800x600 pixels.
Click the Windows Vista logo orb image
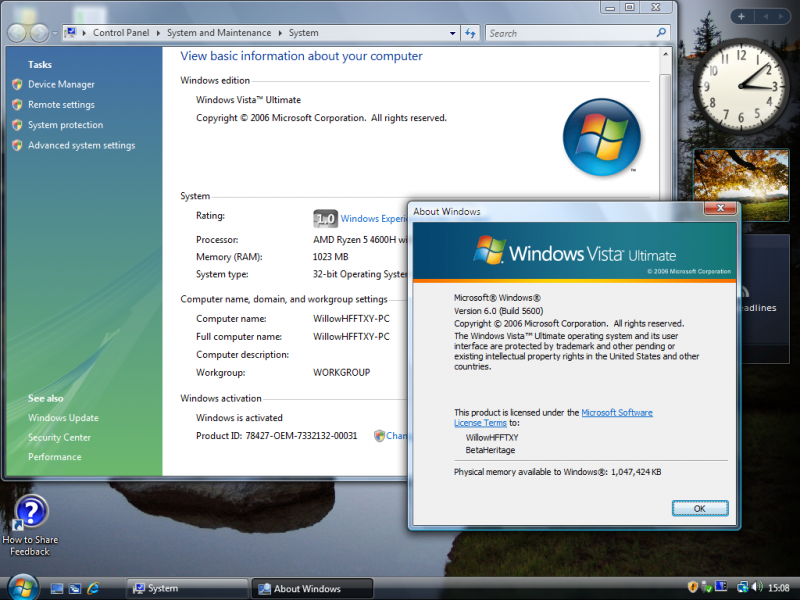tap(602, 137)
